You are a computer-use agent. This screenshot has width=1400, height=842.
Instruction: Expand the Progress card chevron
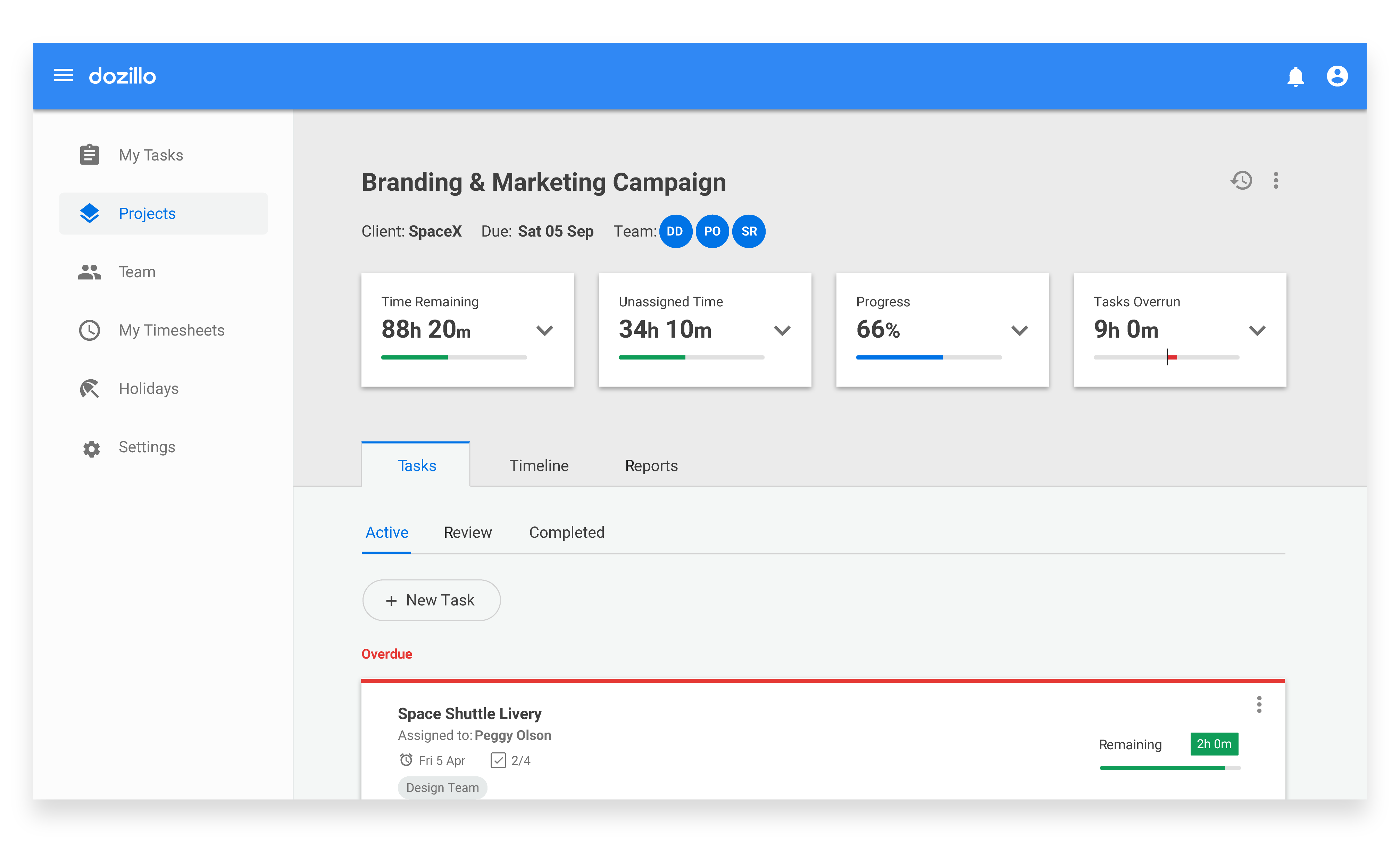pyautogui.click(x=1019, y=330)
